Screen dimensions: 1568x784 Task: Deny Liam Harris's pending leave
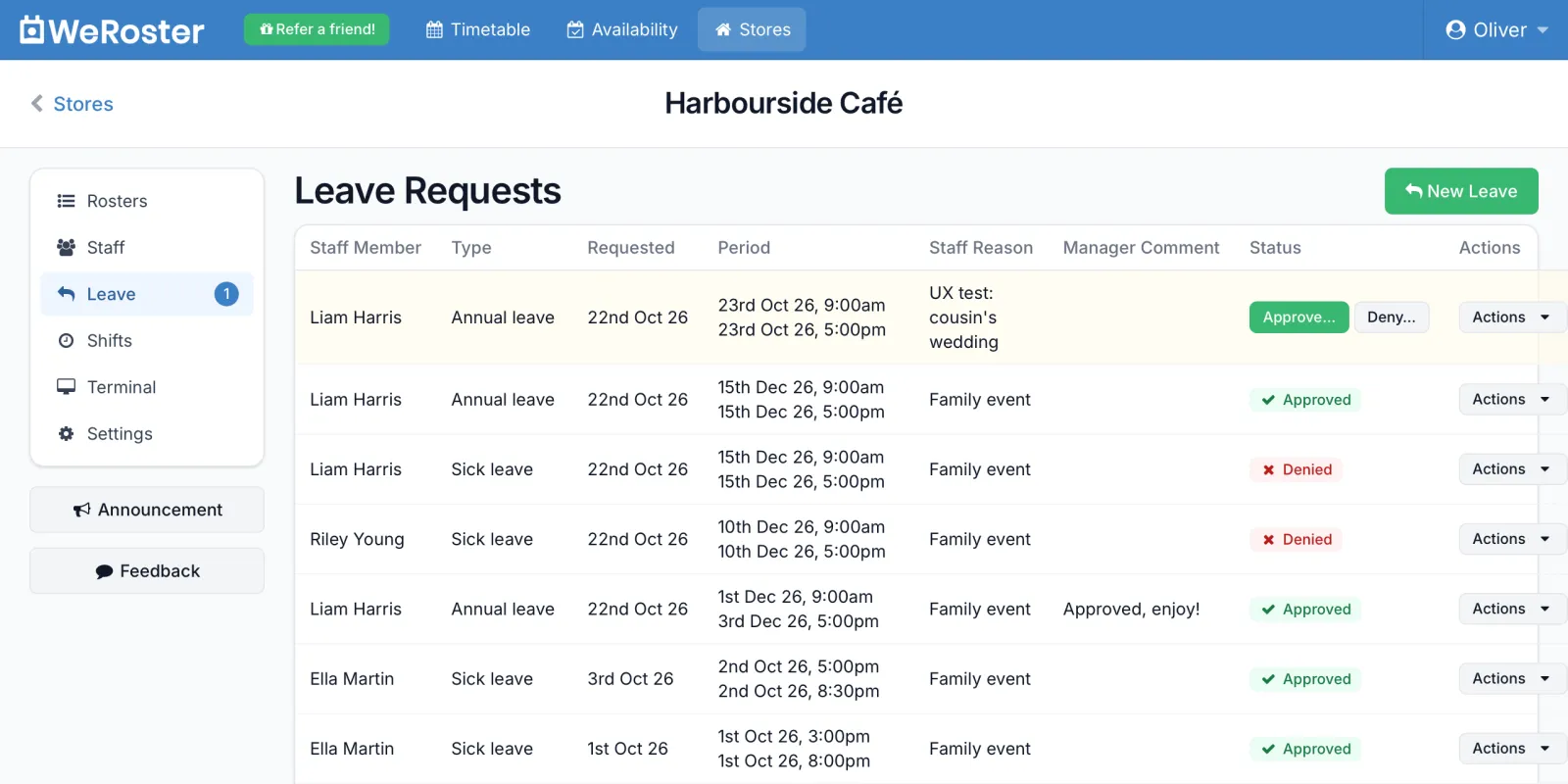1391,317
